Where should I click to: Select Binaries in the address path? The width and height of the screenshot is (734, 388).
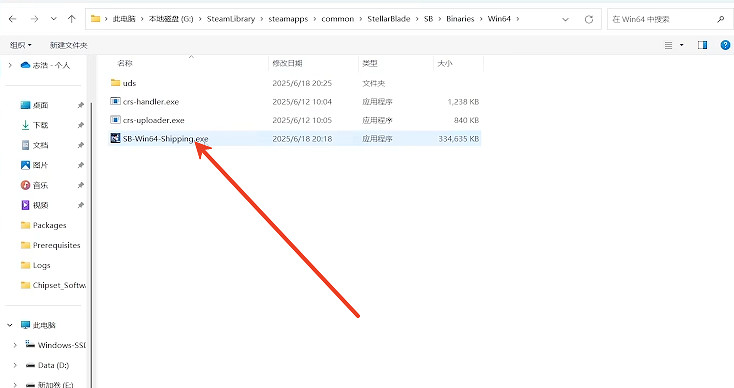point(460,19)
